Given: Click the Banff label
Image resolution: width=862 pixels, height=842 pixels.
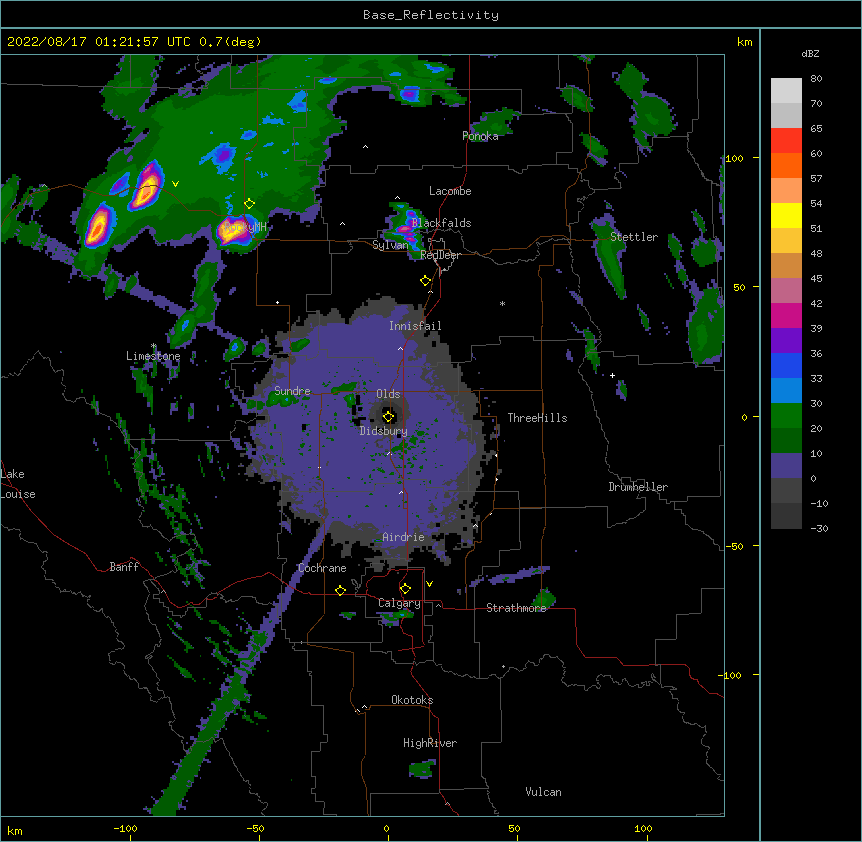Looking at the screenshot, I should click(x=124, y=567).
